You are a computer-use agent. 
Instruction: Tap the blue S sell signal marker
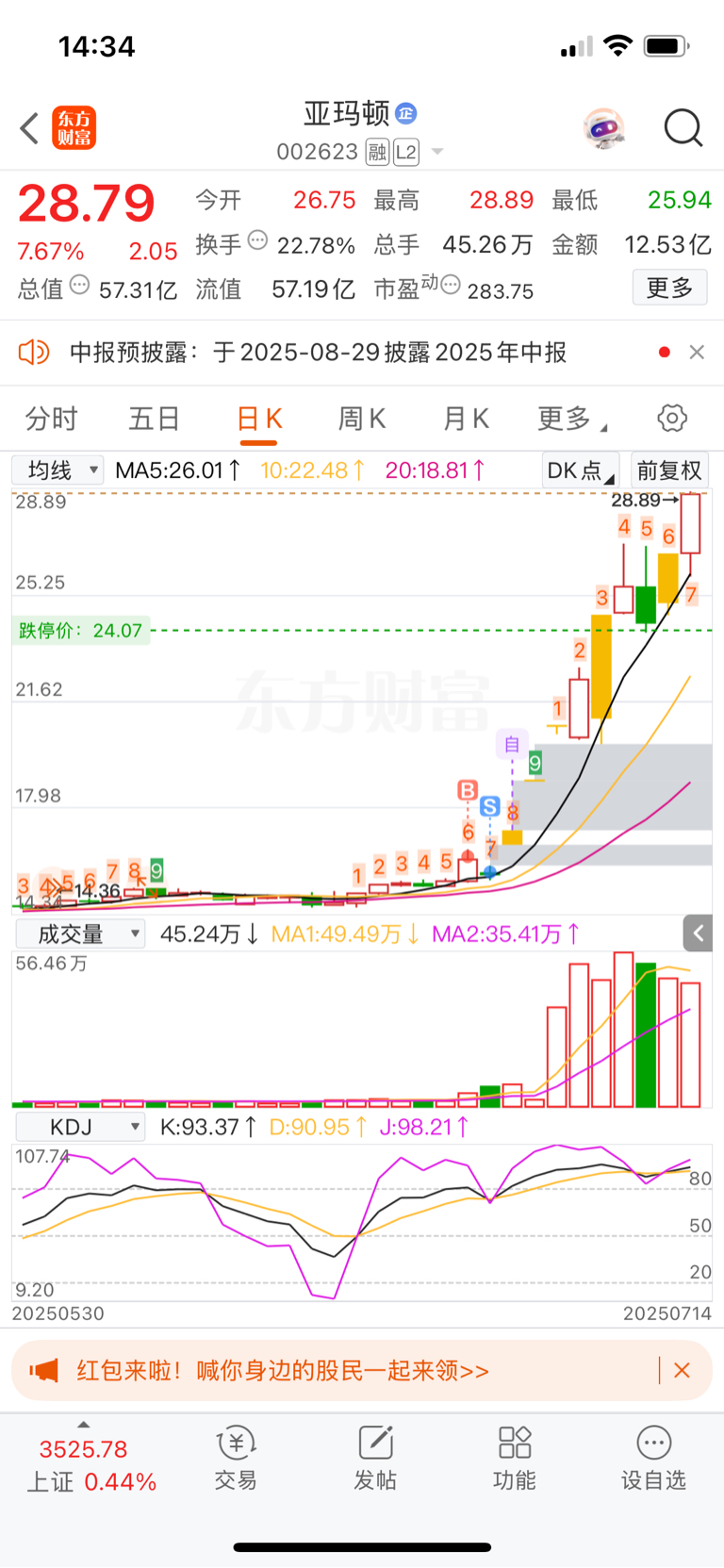(489, 807)
